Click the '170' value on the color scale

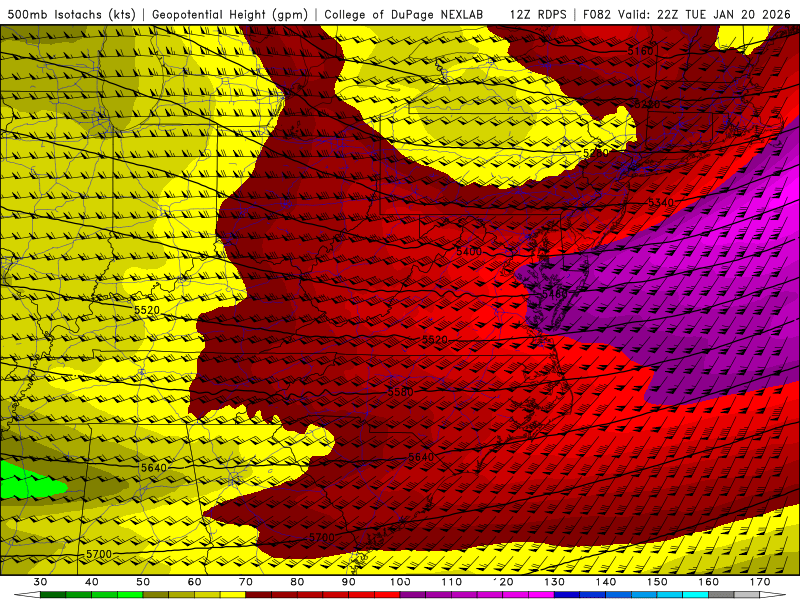click(760, 582)
